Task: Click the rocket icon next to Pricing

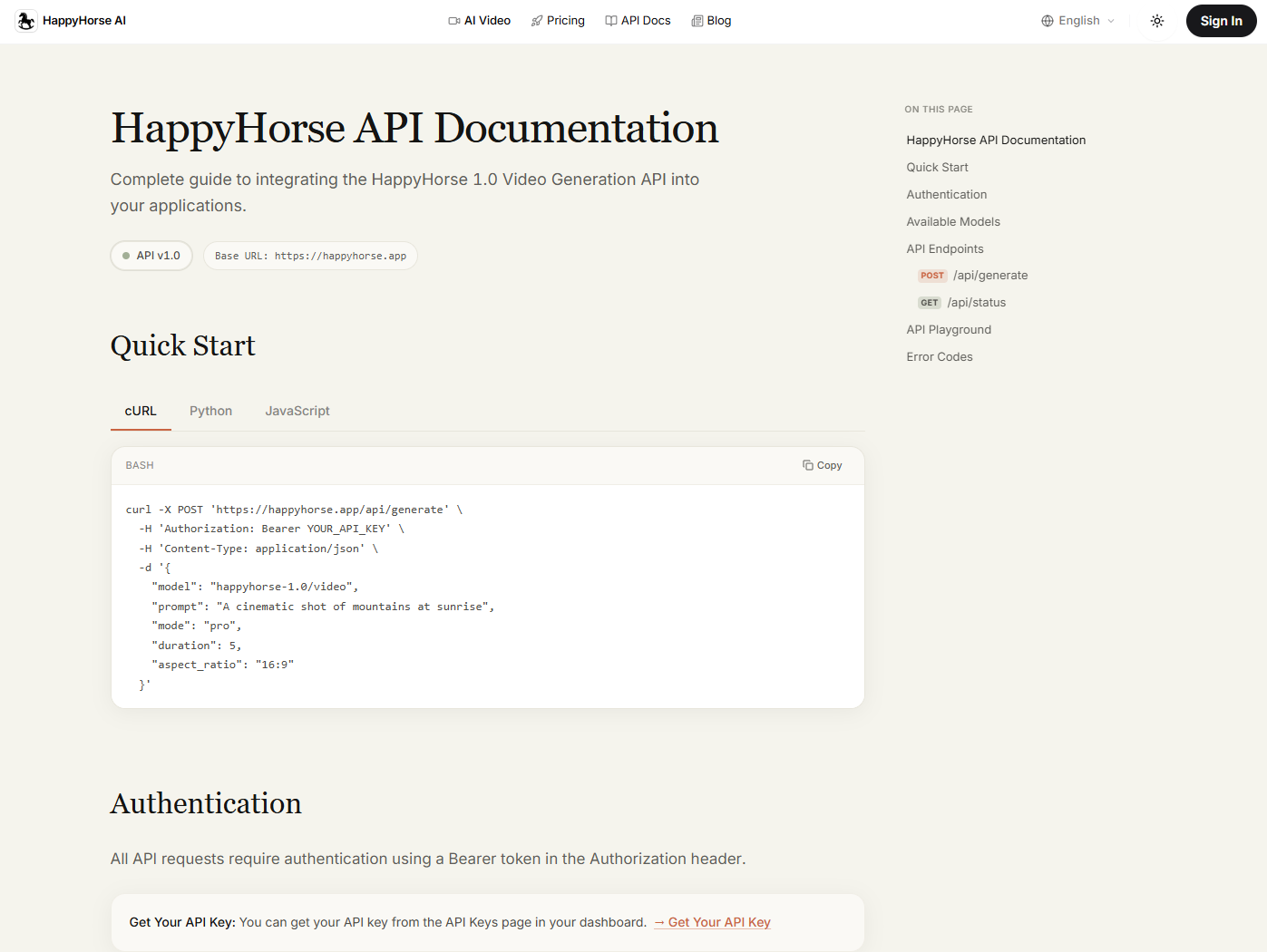Action: coord(535,20)
